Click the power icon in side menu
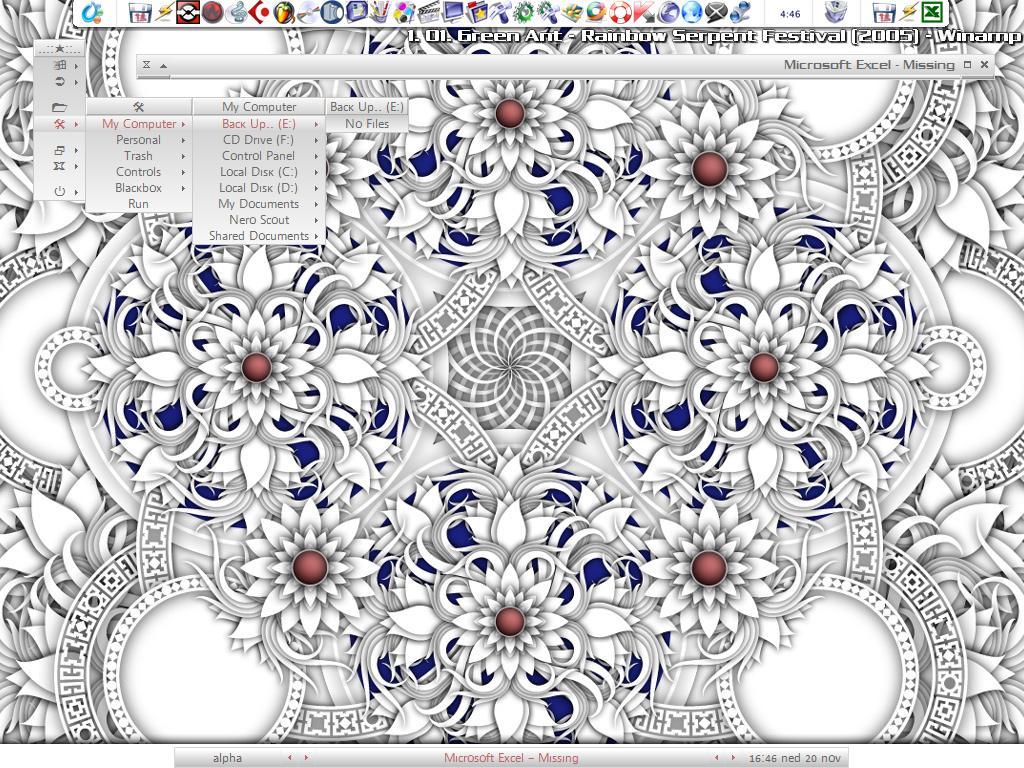 coord(59,191)
